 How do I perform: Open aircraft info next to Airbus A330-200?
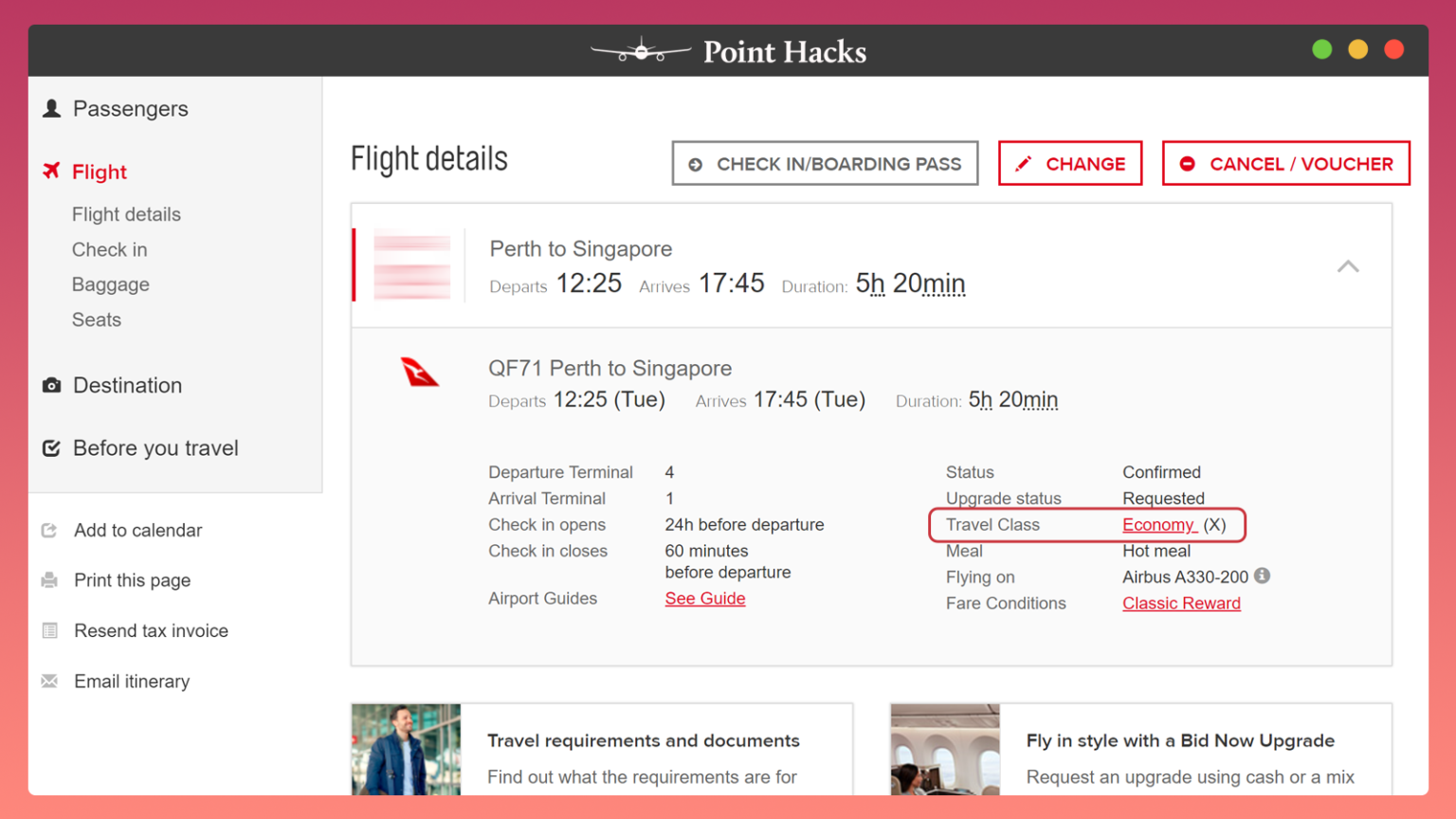[1261, 576]
